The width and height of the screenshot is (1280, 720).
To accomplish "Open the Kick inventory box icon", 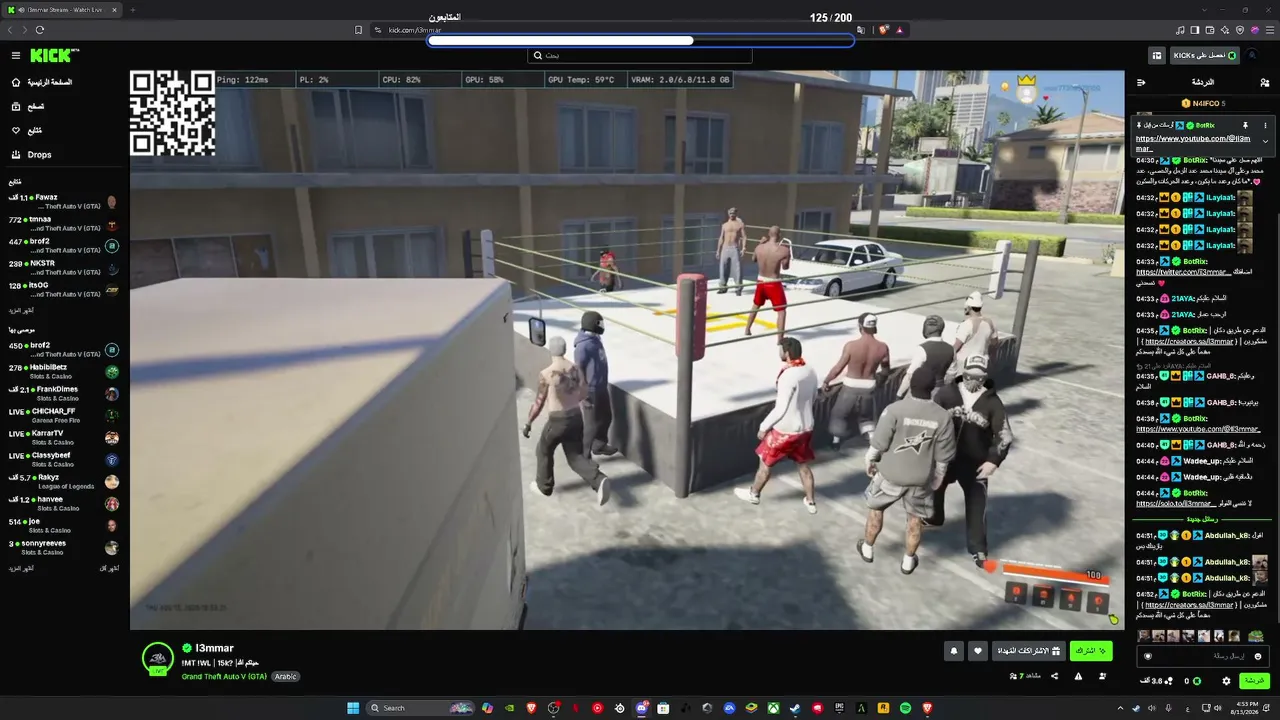I will coord(1157,56).
